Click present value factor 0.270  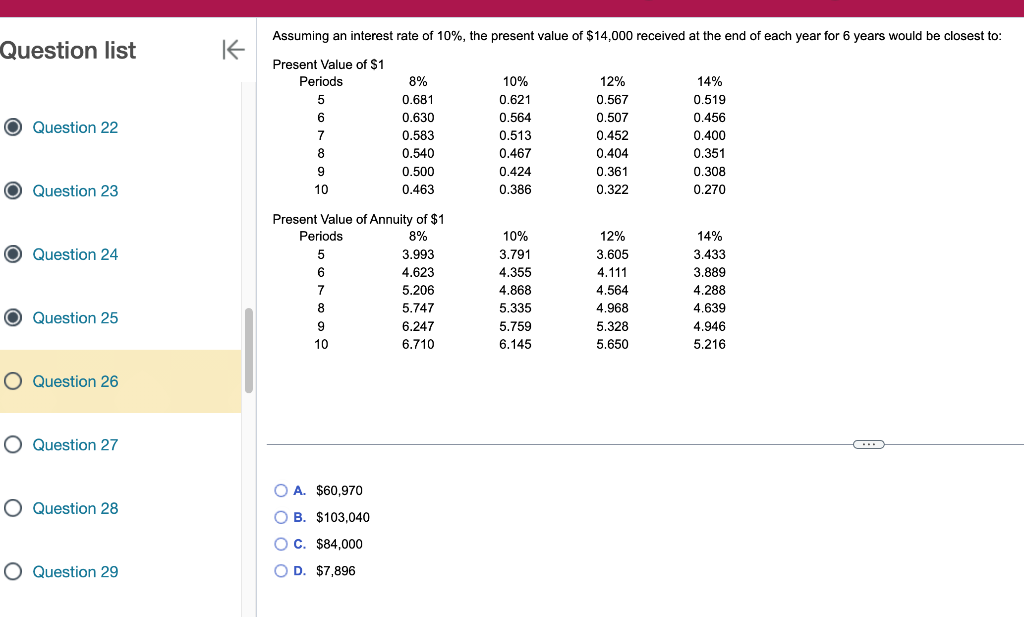point(709,189)
